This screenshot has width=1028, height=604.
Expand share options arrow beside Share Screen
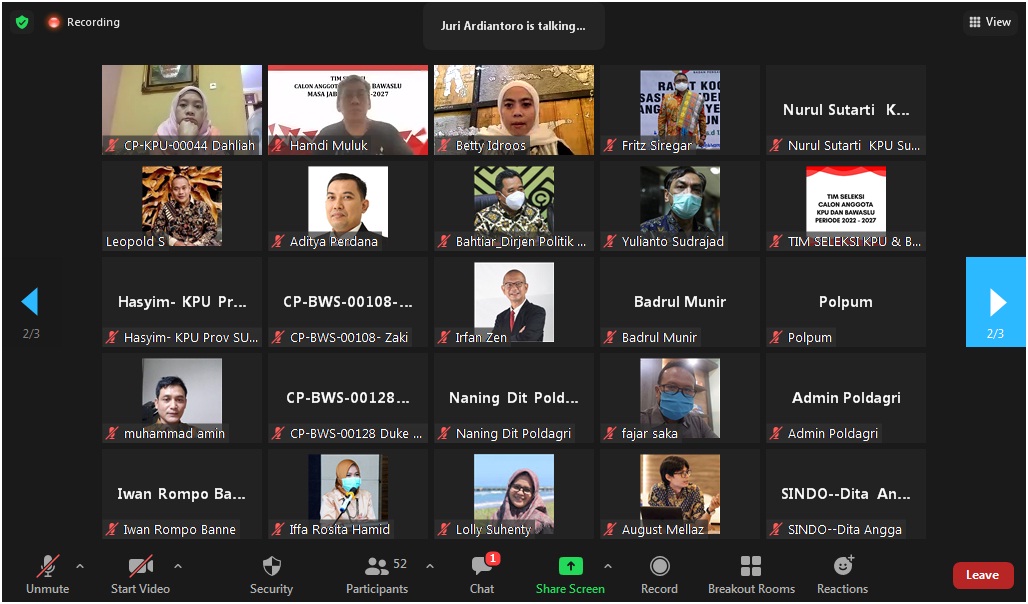coord(607,566)
